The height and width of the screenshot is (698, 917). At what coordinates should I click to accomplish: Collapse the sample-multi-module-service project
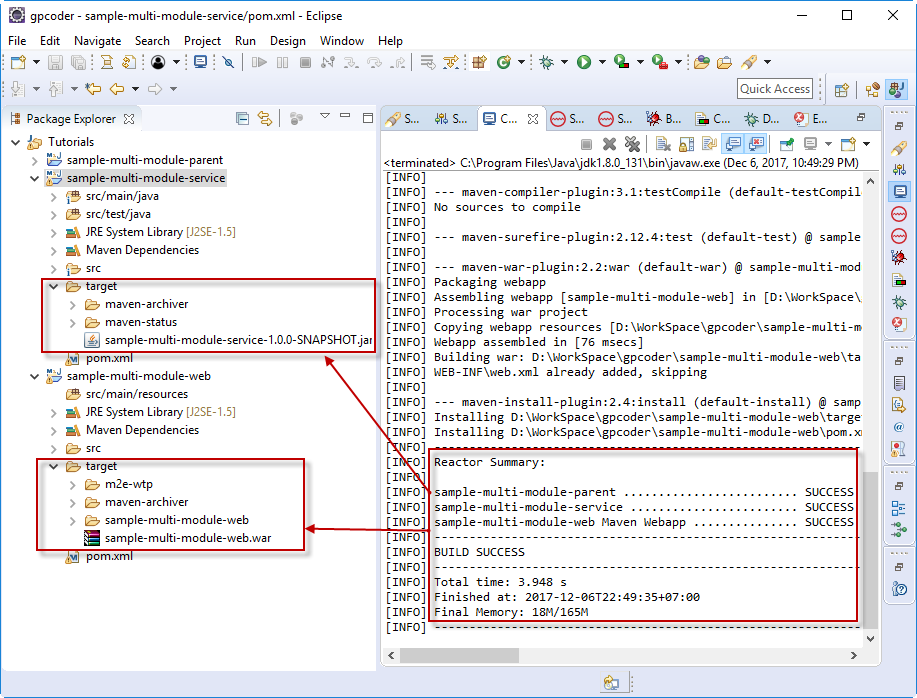click(x=35, y=178)
